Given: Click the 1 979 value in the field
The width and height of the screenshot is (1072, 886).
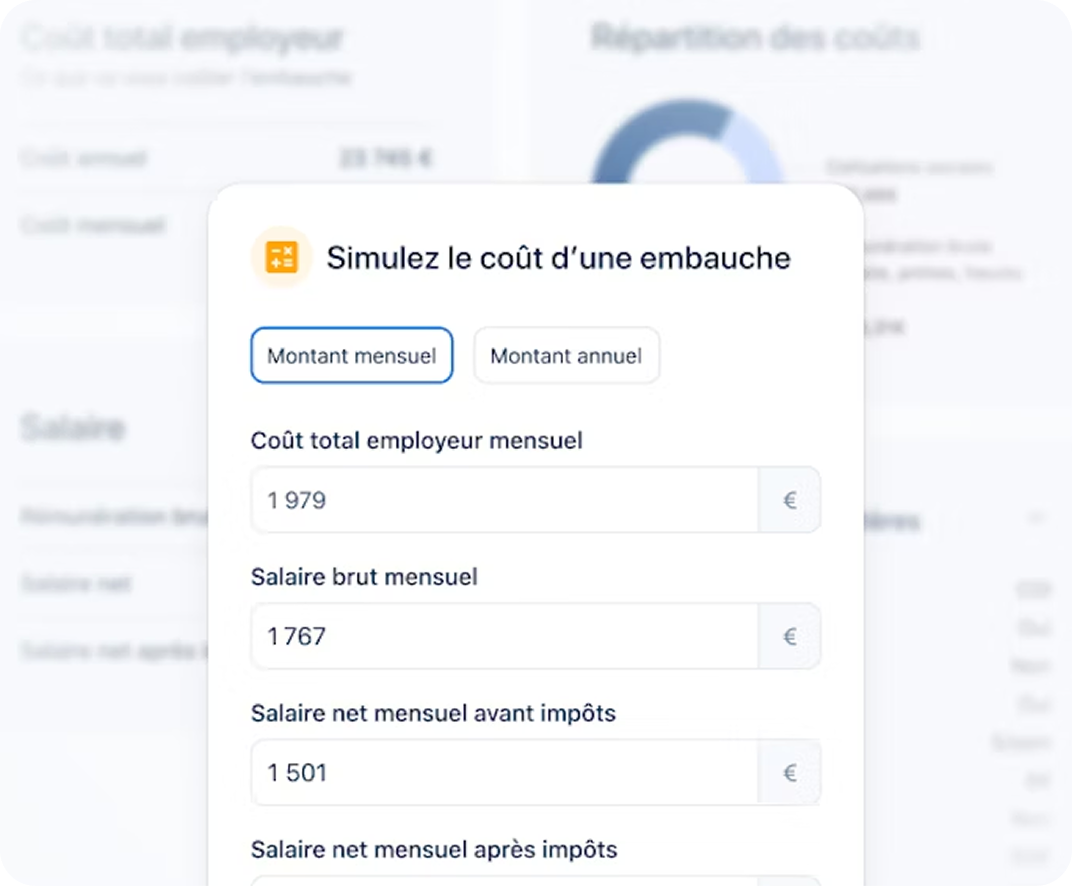Looking at the screenshot, I should click(297, 500).
